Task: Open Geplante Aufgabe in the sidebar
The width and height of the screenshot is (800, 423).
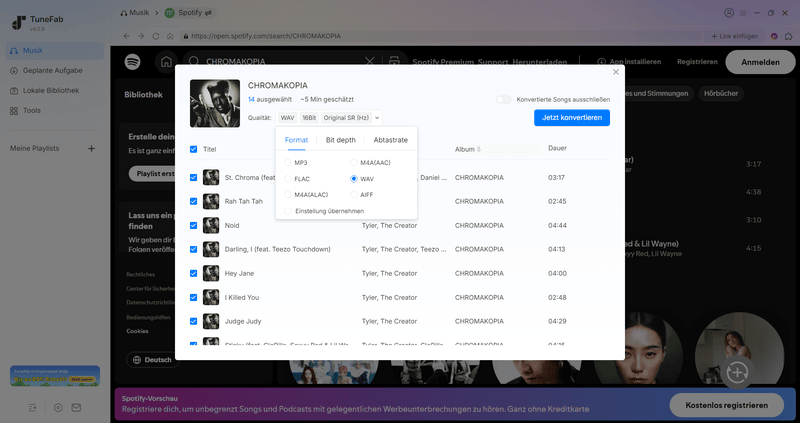Action: 55,70
